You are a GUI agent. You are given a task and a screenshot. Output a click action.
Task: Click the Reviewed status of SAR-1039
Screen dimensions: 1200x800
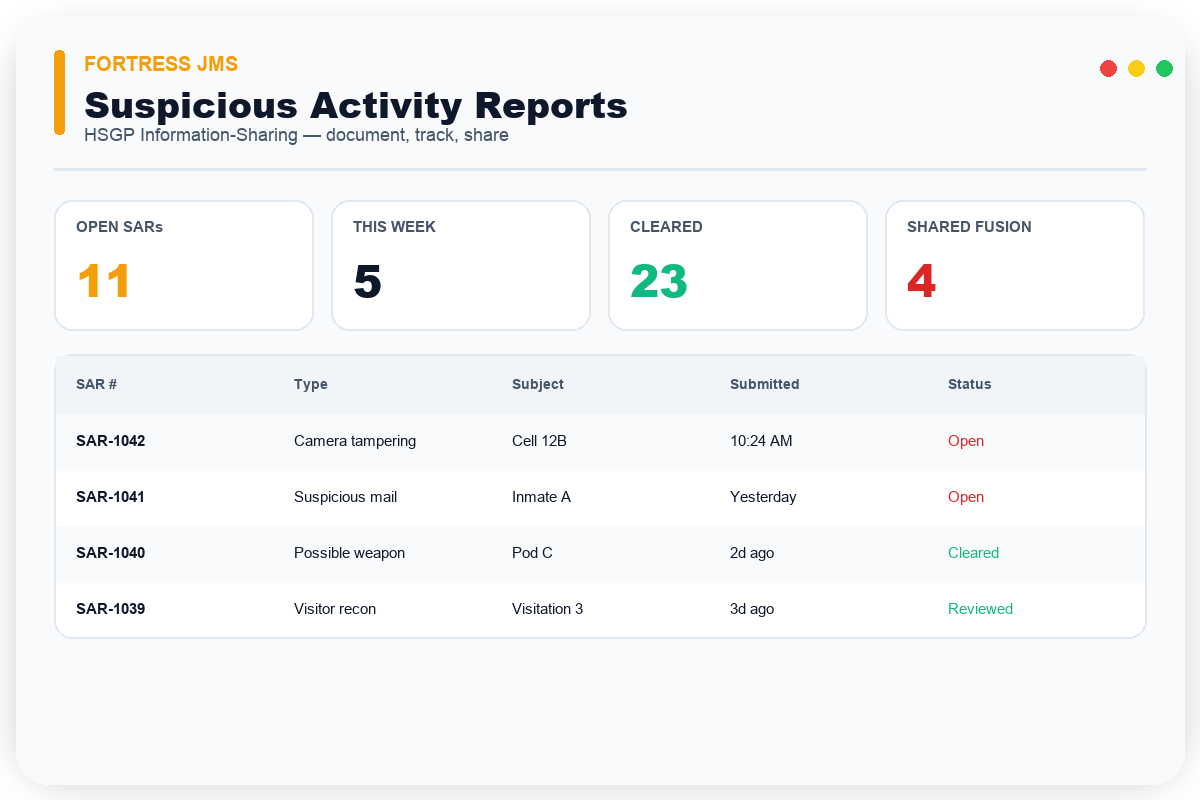[981, 609]
